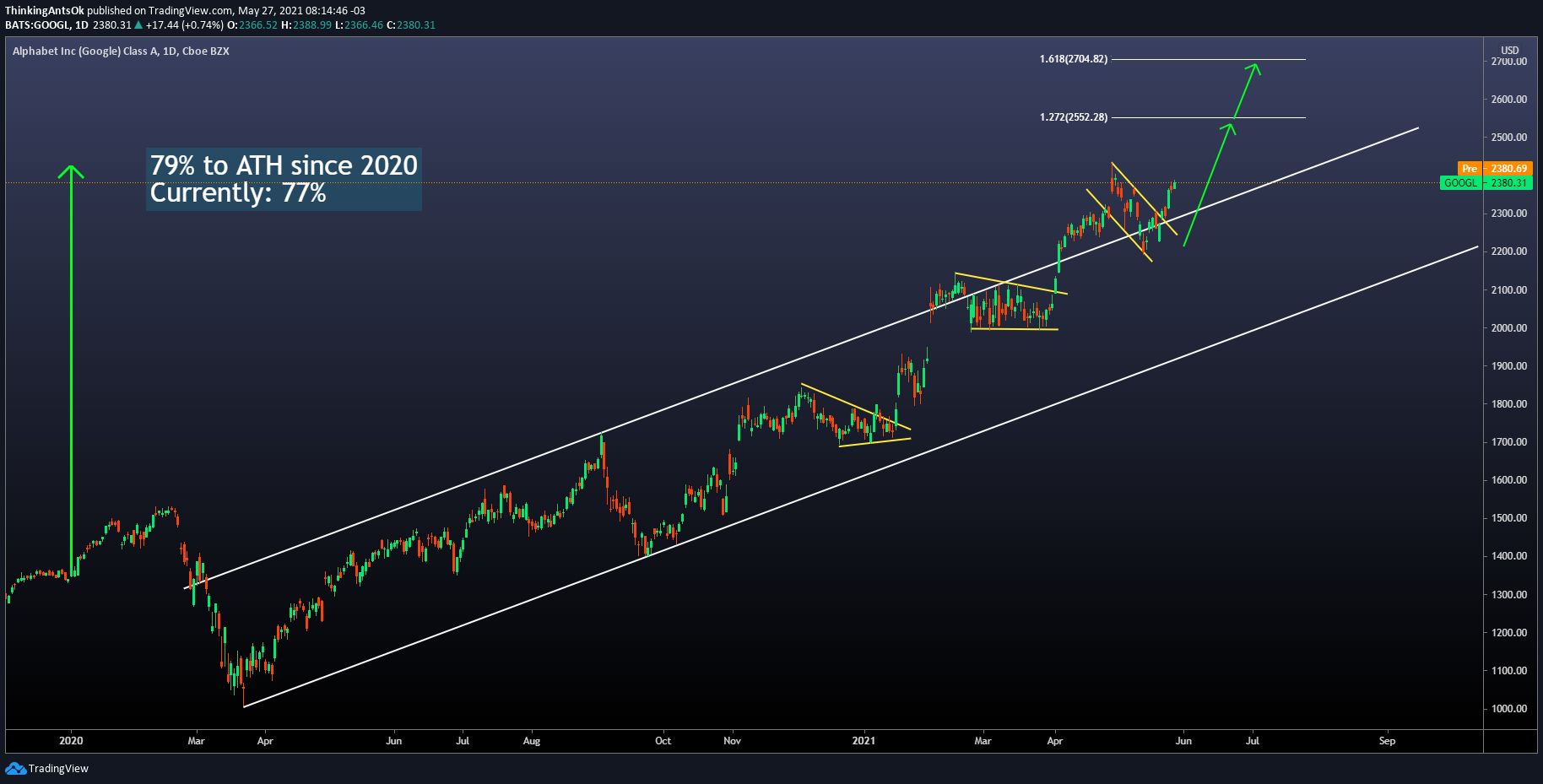
Task: Click the Jun label left of Jul 2020
Action: [x=394, y=741]
